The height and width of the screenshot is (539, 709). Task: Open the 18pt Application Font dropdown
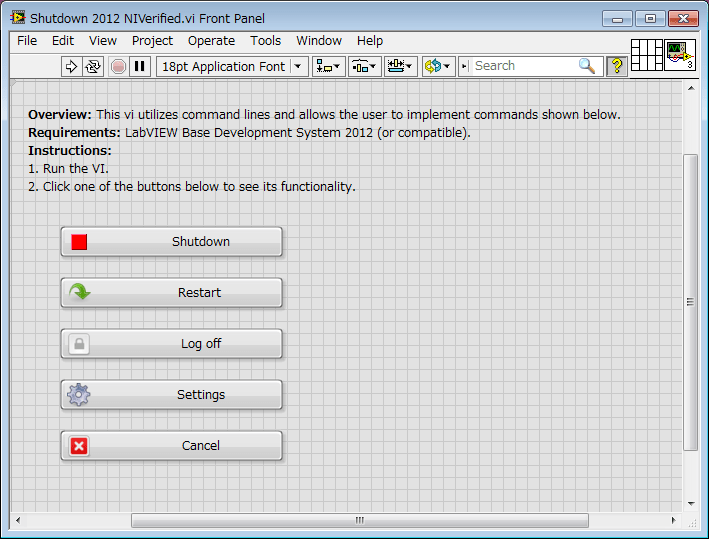[x=232, y=67]
